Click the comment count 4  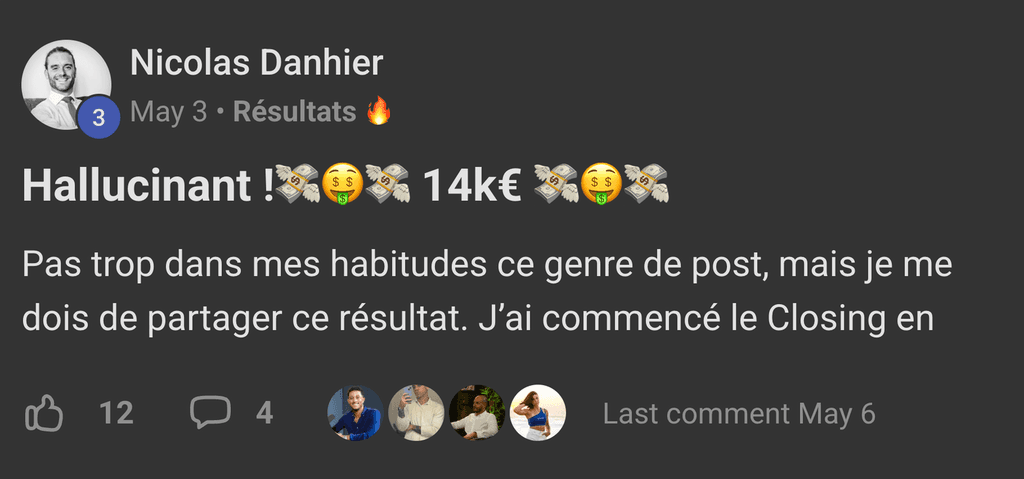[264, 413]
